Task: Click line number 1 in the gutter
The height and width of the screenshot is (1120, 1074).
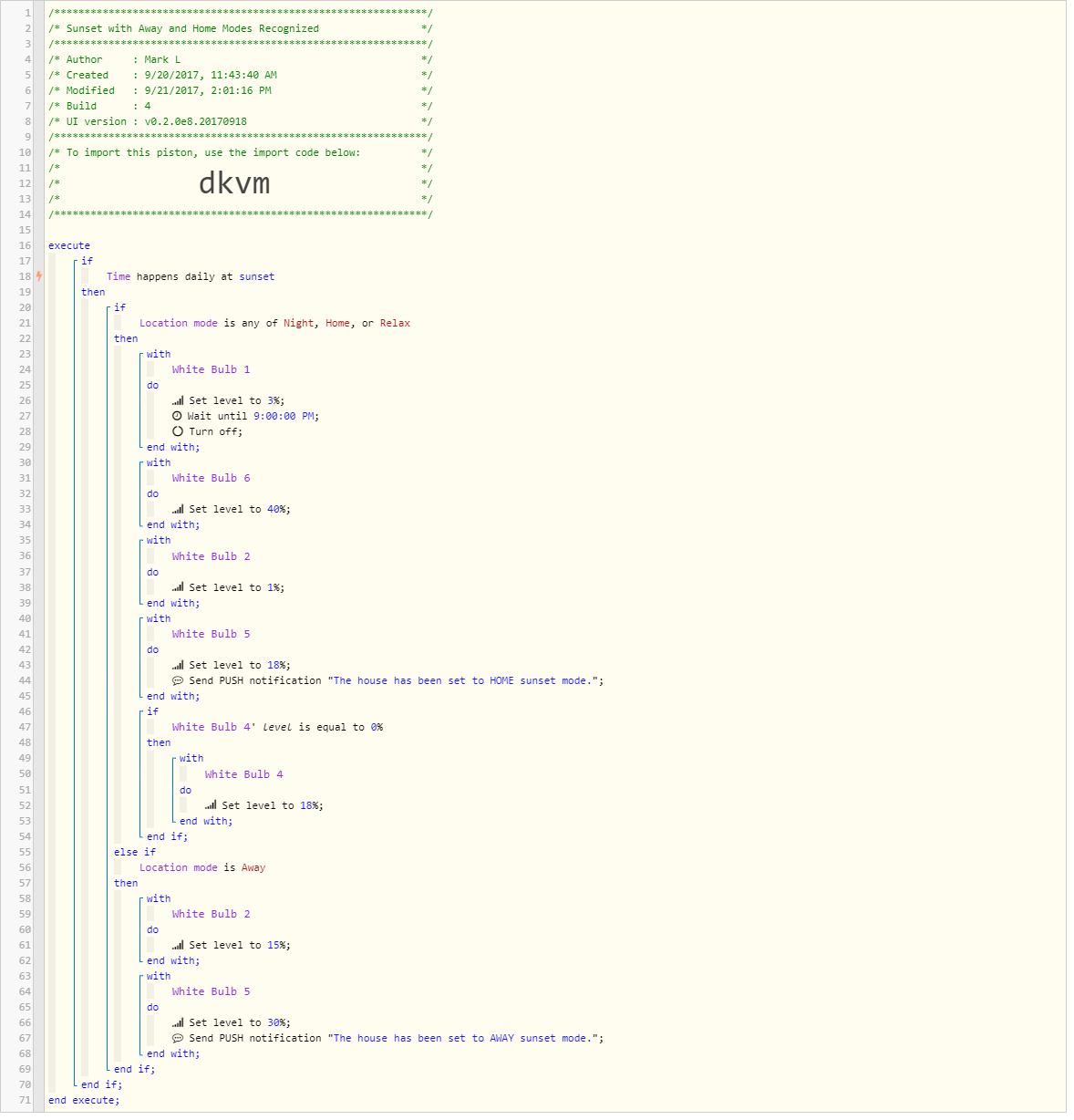Action: 27,13
